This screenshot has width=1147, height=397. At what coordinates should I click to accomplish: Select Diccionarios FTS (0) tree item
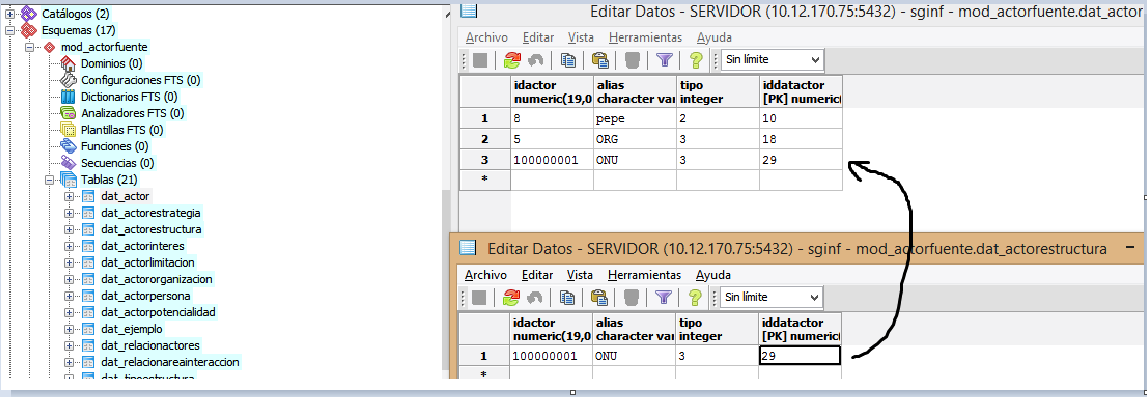pos(129,97)
